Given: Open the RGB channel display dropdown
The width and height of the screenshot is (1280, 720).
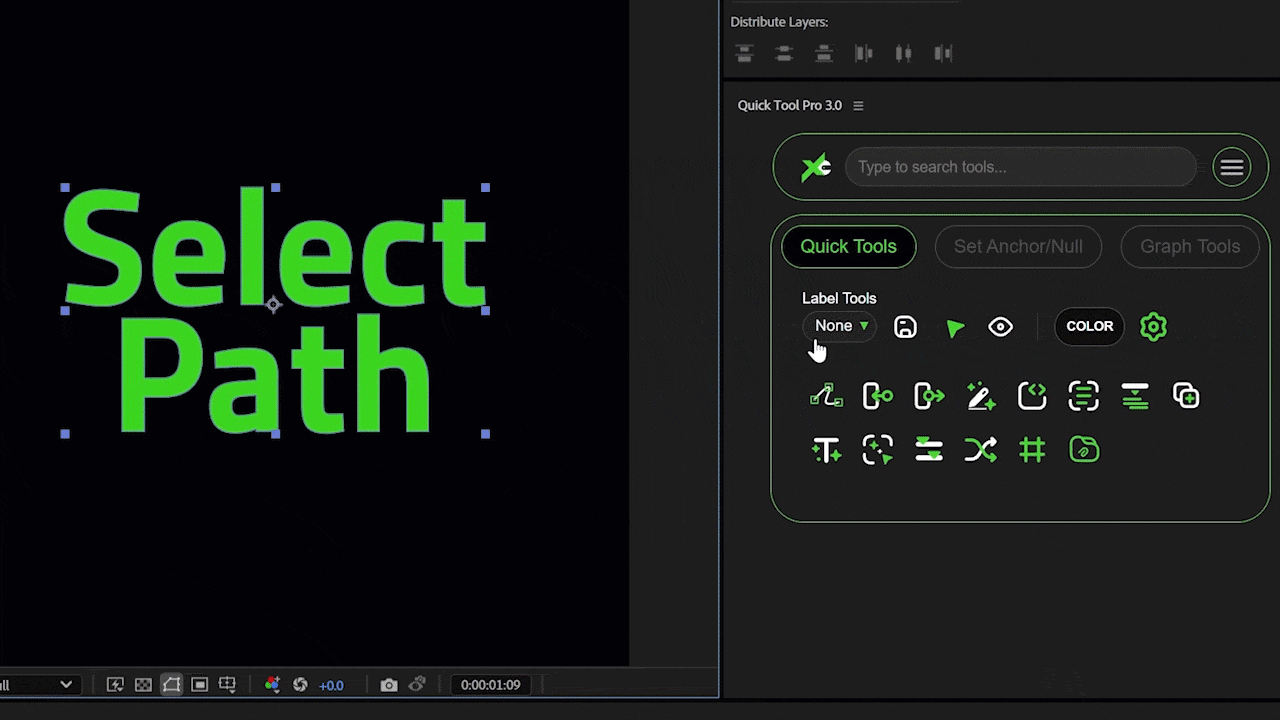Looking at the screenshot, I should coord(272,685).
